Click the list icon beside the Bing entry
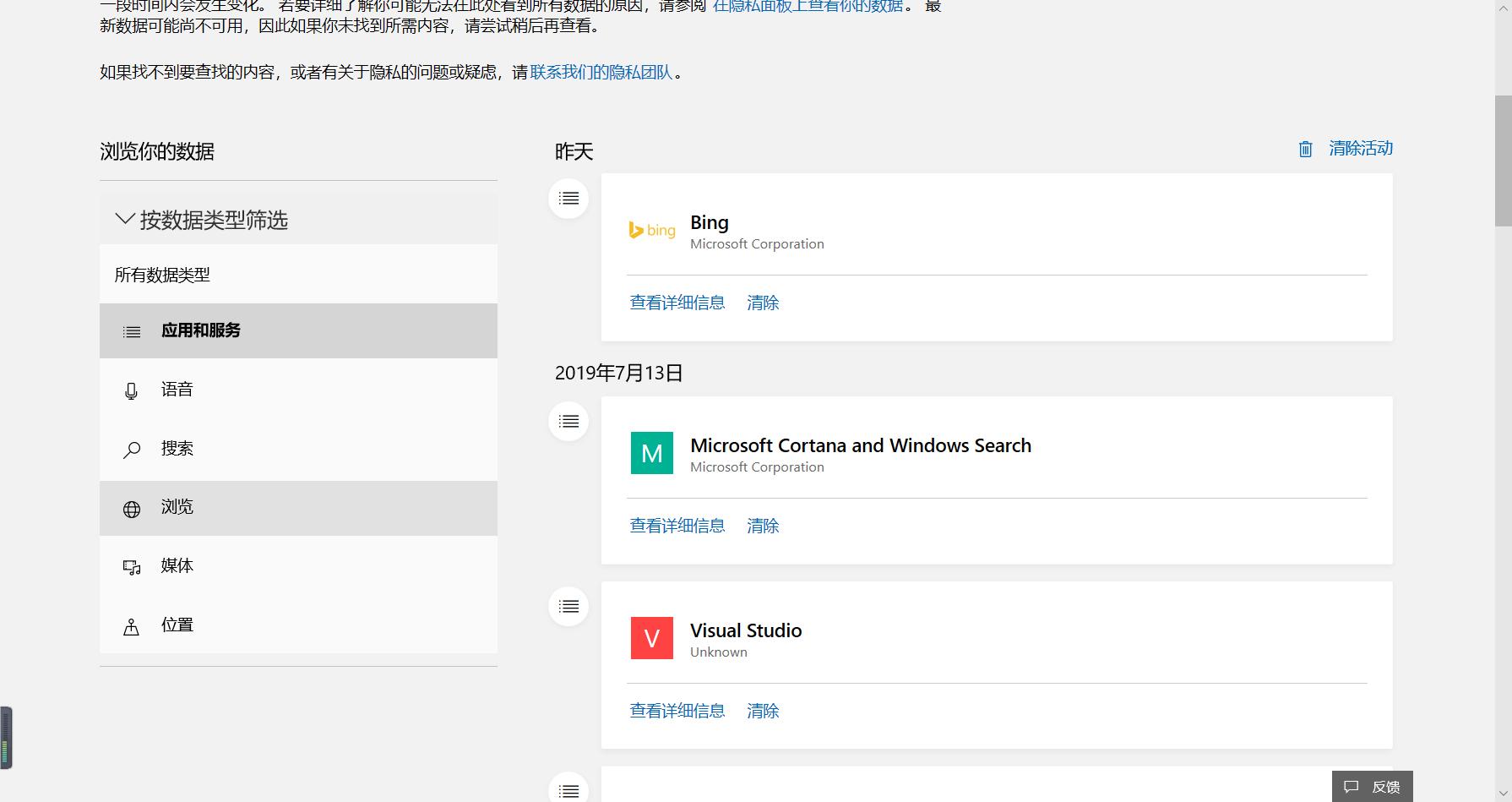The image size is (1512, 802). [x=568, y=198]
